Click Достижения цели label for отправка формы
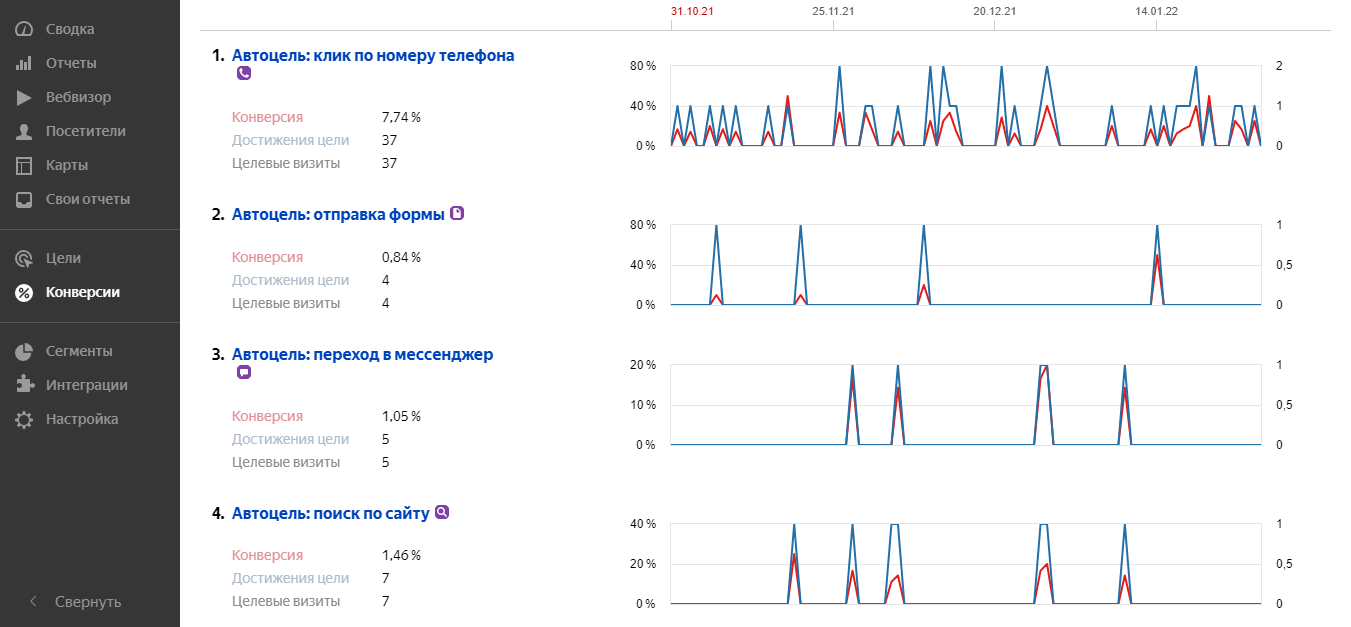Viewport: 1351px width, 627px height. [x=291, y=280]
